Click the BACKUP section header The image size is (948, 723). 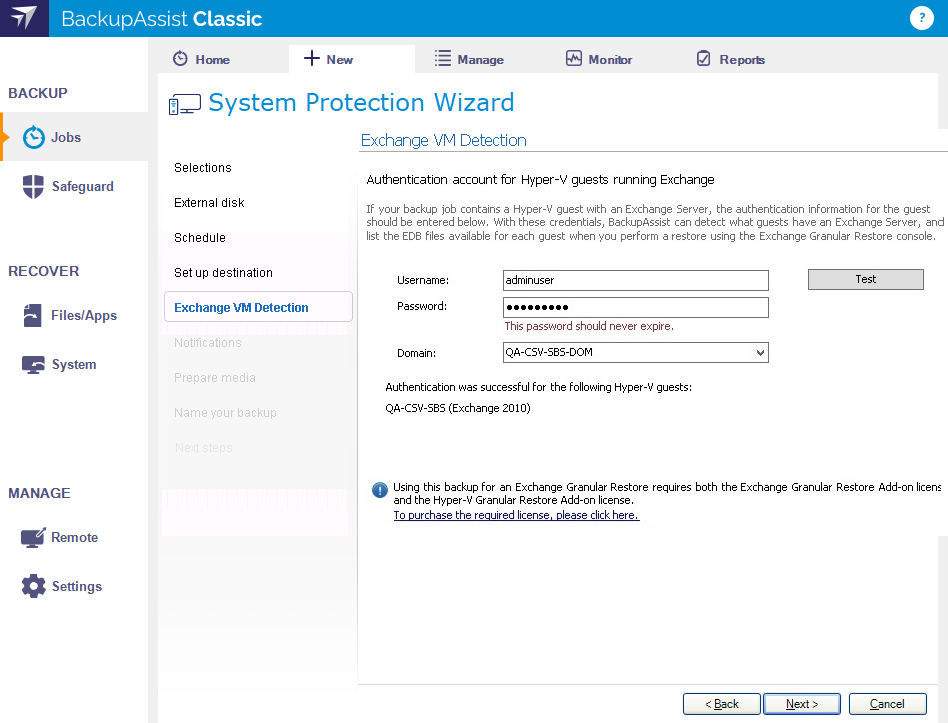37,93
